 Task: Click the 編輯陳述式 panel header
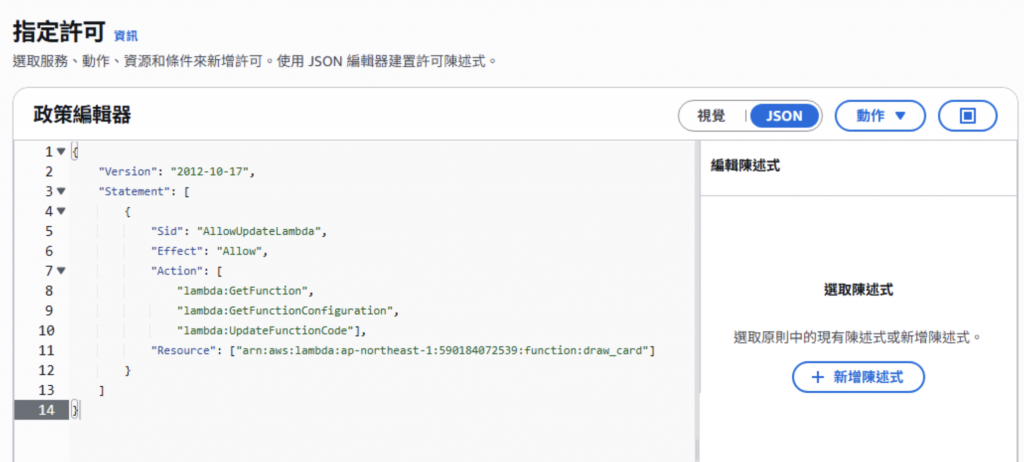click(745, 166)
